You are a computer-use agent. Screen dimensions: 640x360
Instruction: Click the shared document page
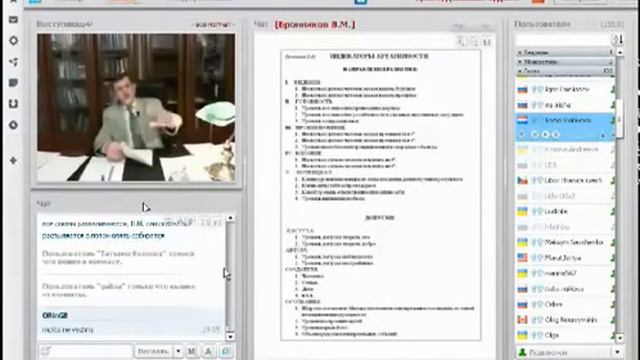point(380,195)
